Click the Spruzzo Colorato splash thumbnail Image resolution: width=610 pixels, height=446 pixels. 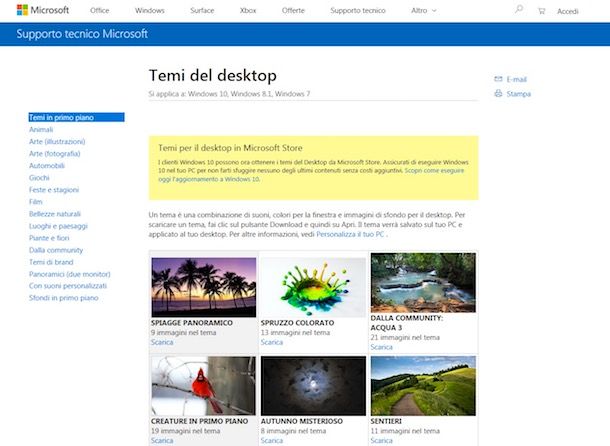point(314,287)
